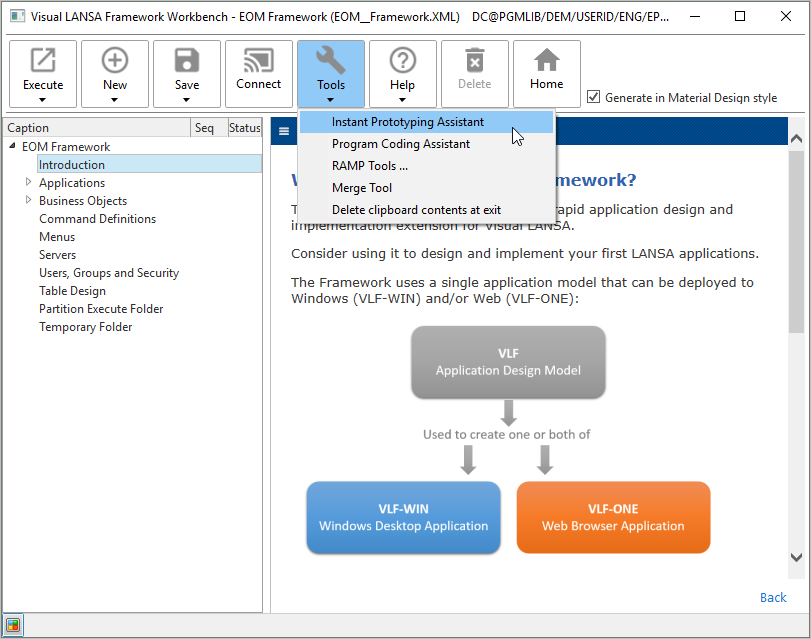Minimize the Framework Workbench window
Image resolution: width=811 pixels, height=639 pixels.
pos(695,17)
